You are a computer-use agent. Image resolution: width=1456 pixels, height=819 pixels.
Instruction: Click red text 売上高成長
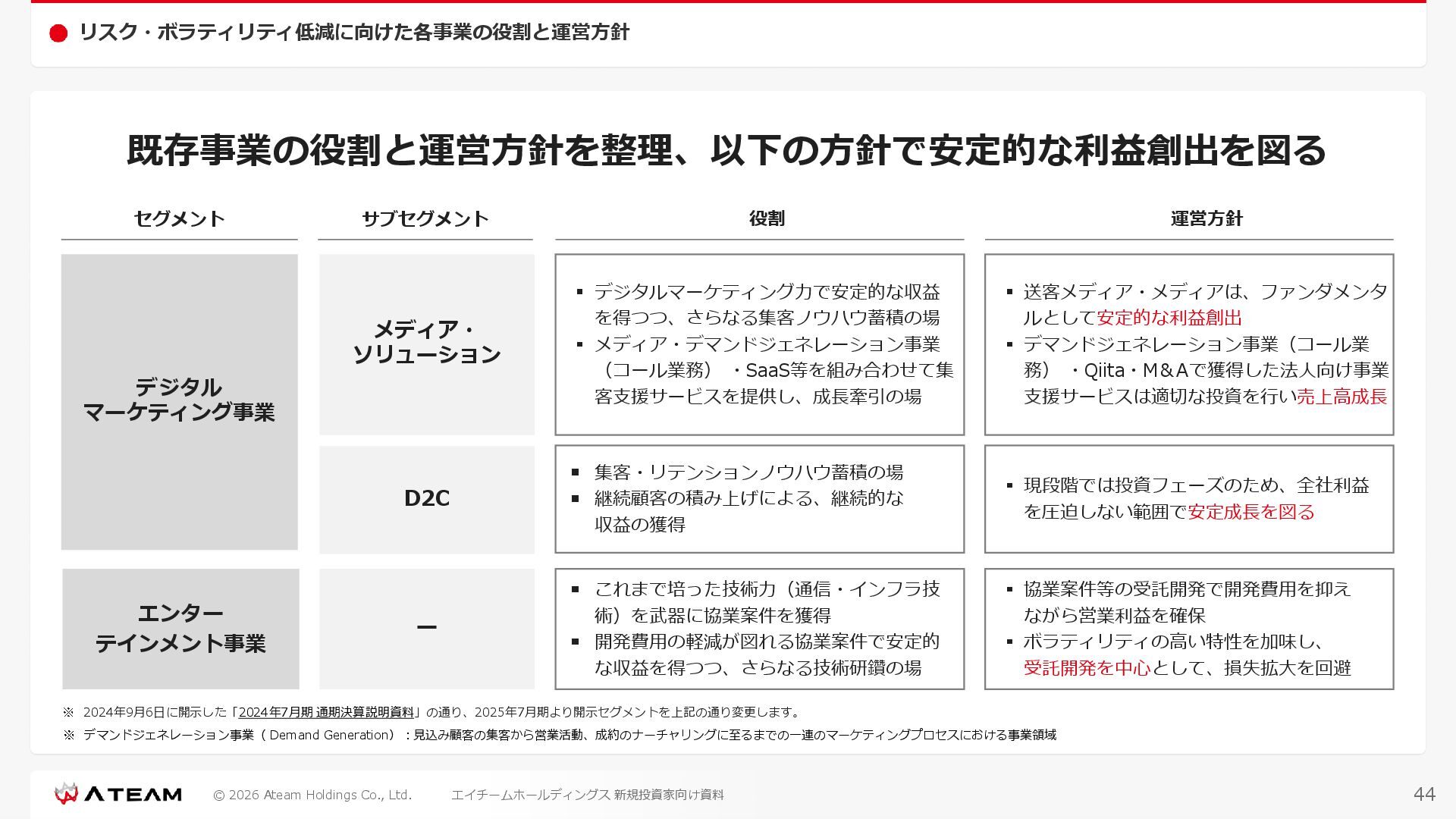click(x=1341, y=397)
